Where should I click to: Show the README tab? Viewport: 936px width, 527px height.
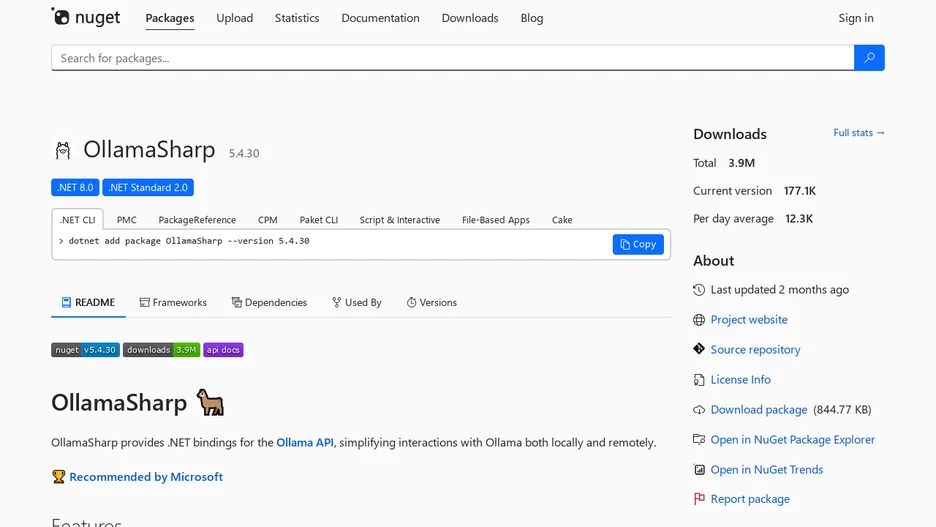pos(88,303)
